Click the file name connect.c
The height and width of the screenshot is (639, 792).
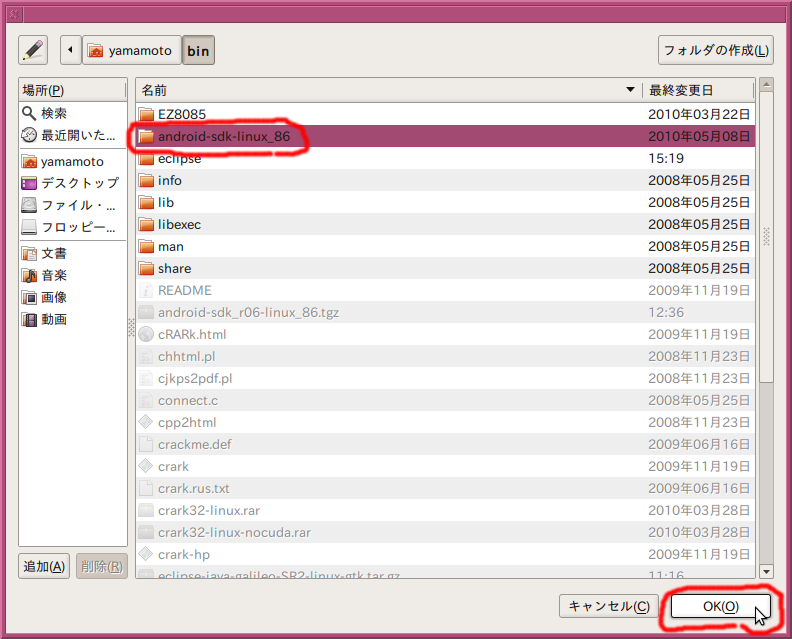pos(188,401)
